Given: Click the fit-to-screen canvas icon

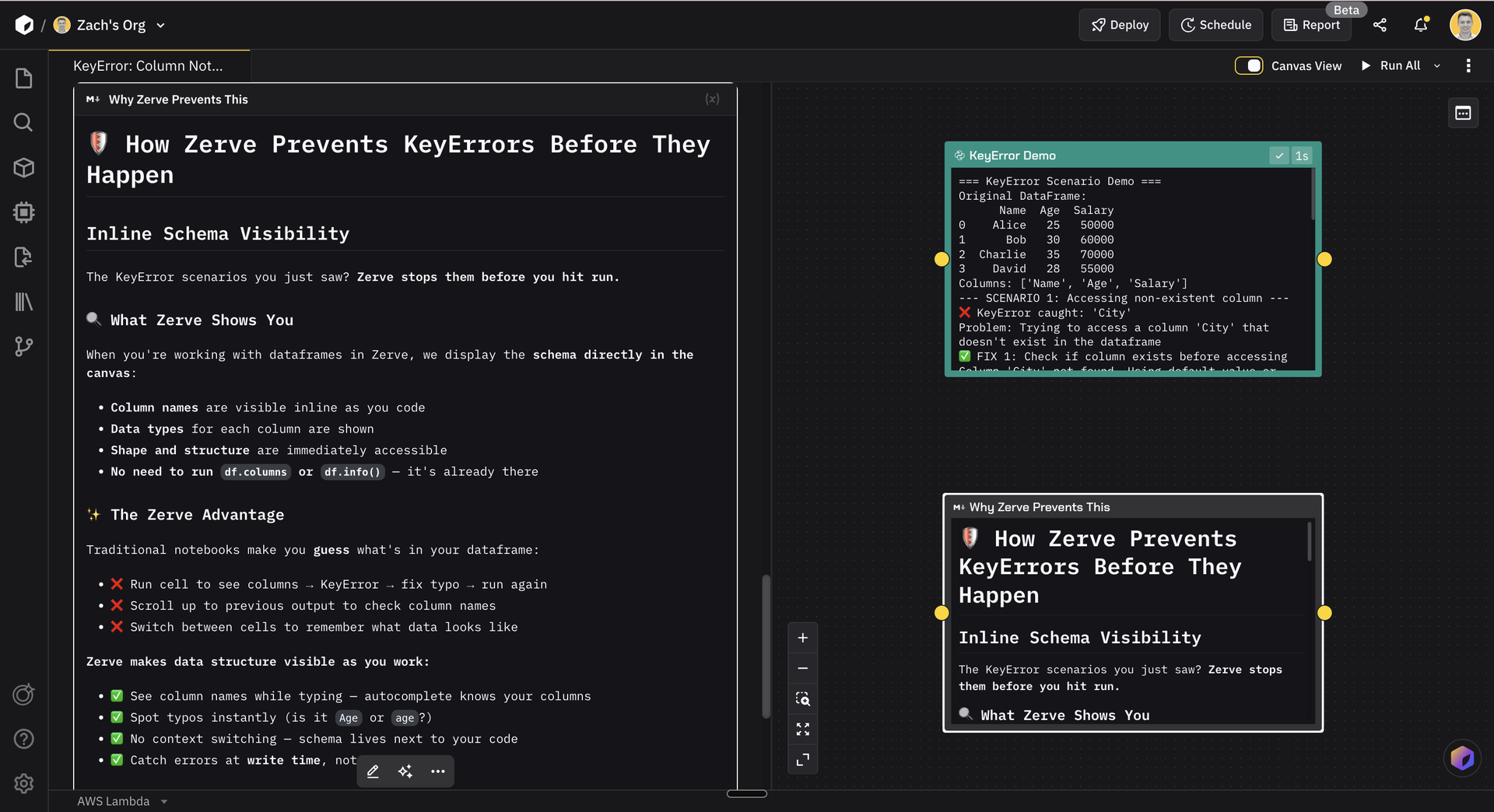Looking at the screenshot, I should (803, 729).
